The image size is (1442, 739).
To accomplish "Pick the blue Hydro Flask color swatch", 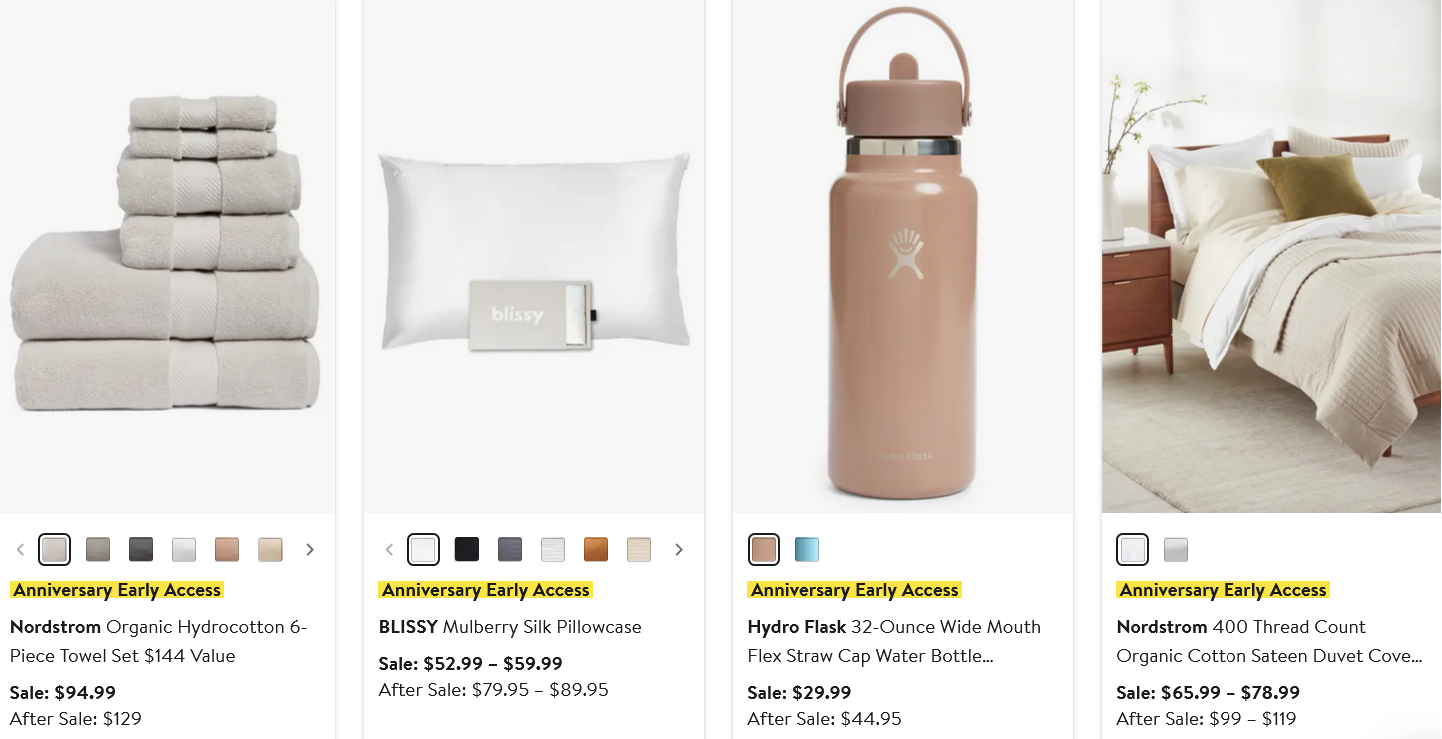I will point(806,549).
